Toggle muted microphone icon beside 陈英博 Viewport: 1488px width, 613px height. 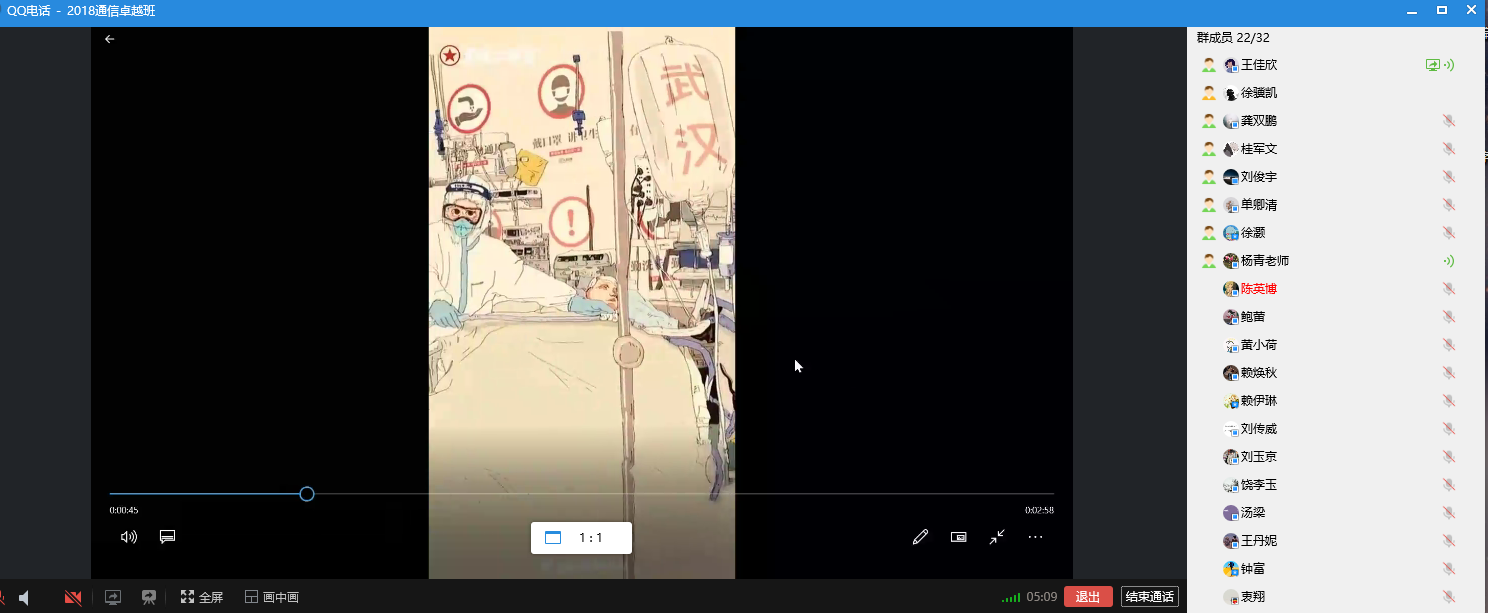tap(1448, 289)
